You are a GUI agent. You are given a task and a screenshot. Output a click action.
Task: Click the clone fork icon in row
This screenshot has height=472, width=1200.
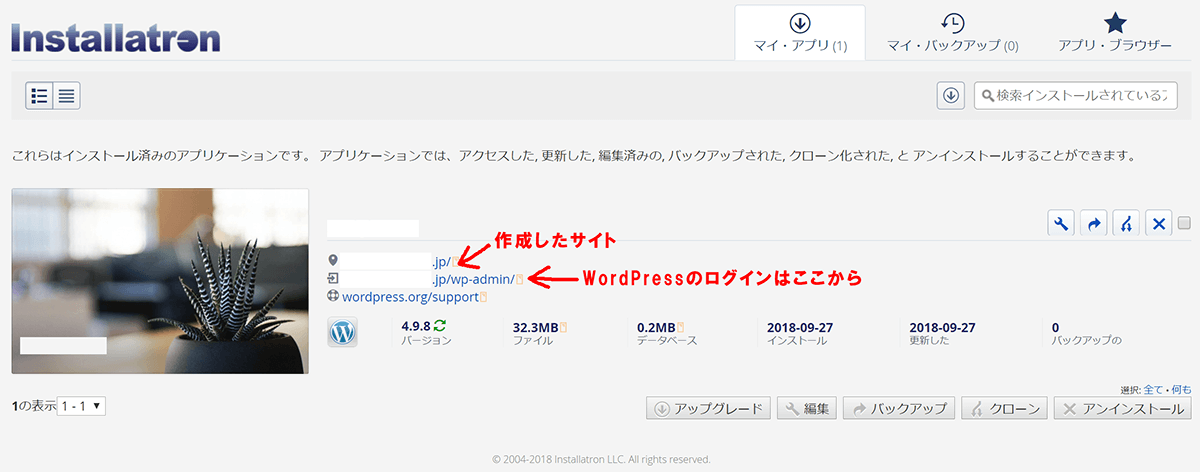pyautogui.click(x=1126, y=224)
